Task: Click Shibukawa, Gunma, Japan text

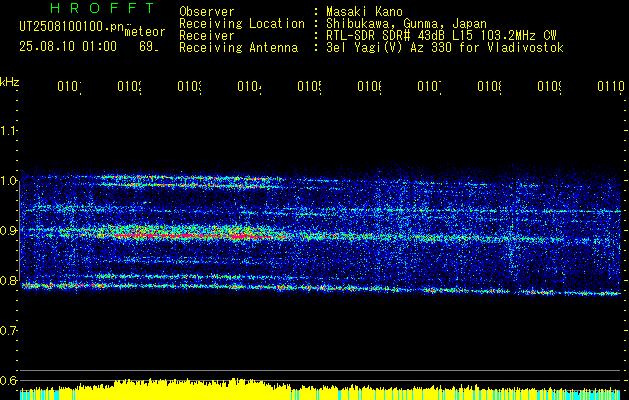Action: 406,23
